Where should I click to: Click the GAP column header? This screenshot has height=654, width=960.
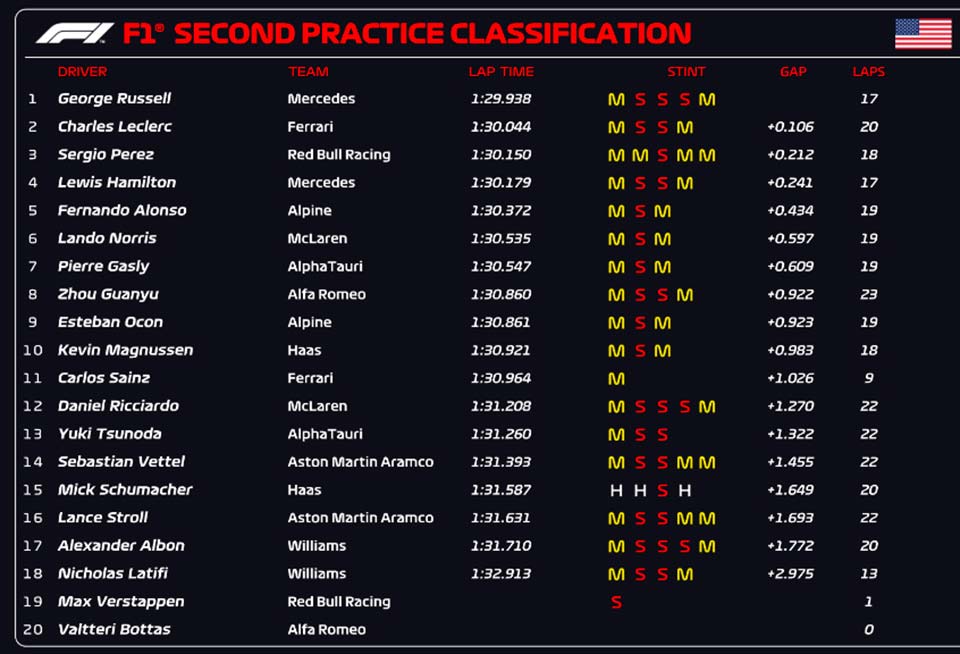tap(793, 72)
